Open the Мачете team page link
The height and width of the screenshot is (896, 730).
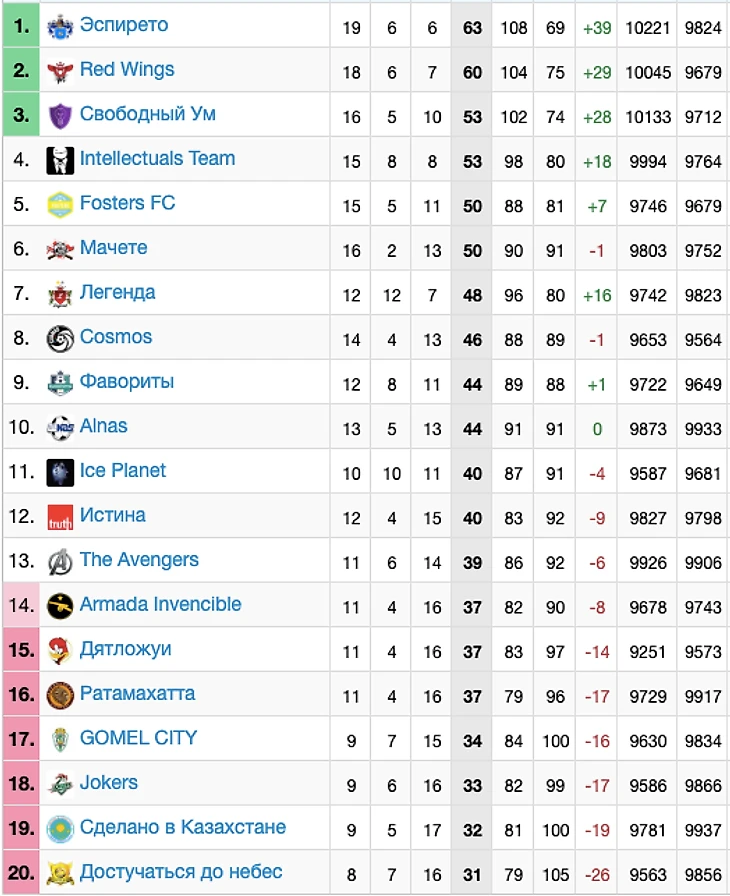click(113, 247)
